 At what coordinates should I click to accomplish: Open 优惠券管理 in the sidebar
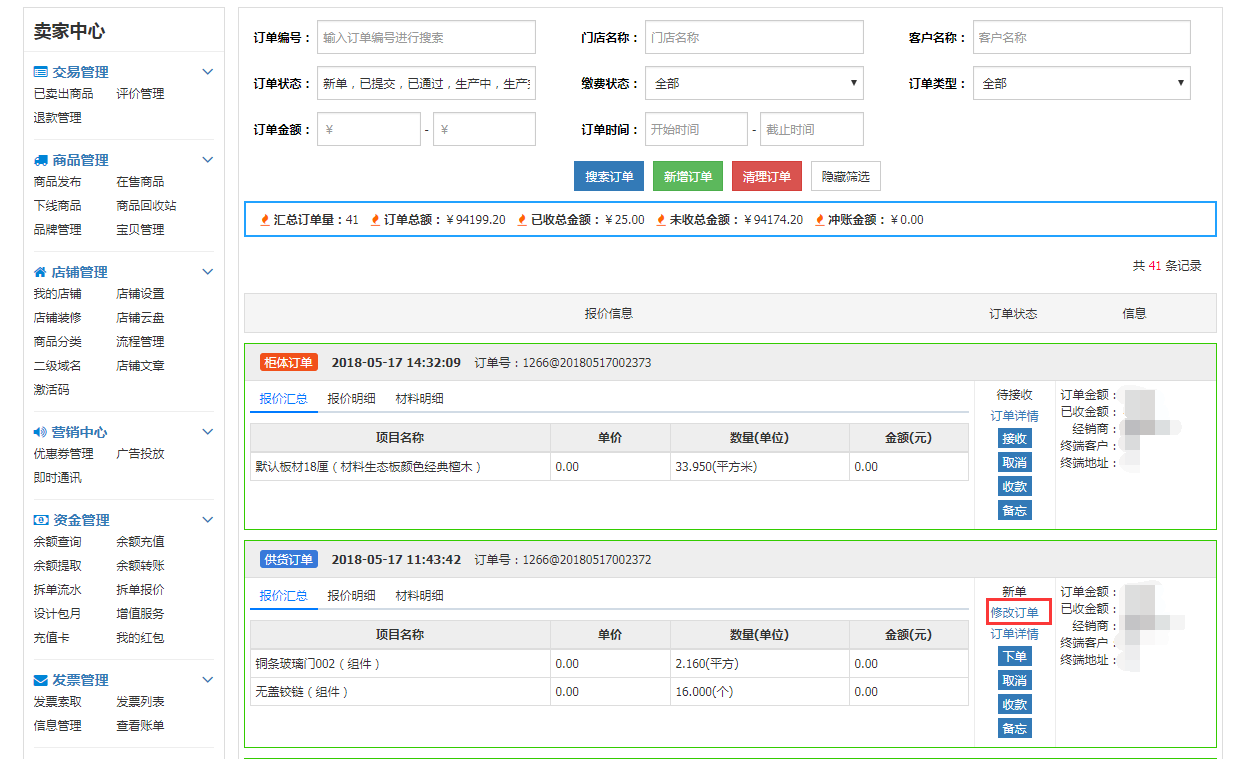point(63,454)
